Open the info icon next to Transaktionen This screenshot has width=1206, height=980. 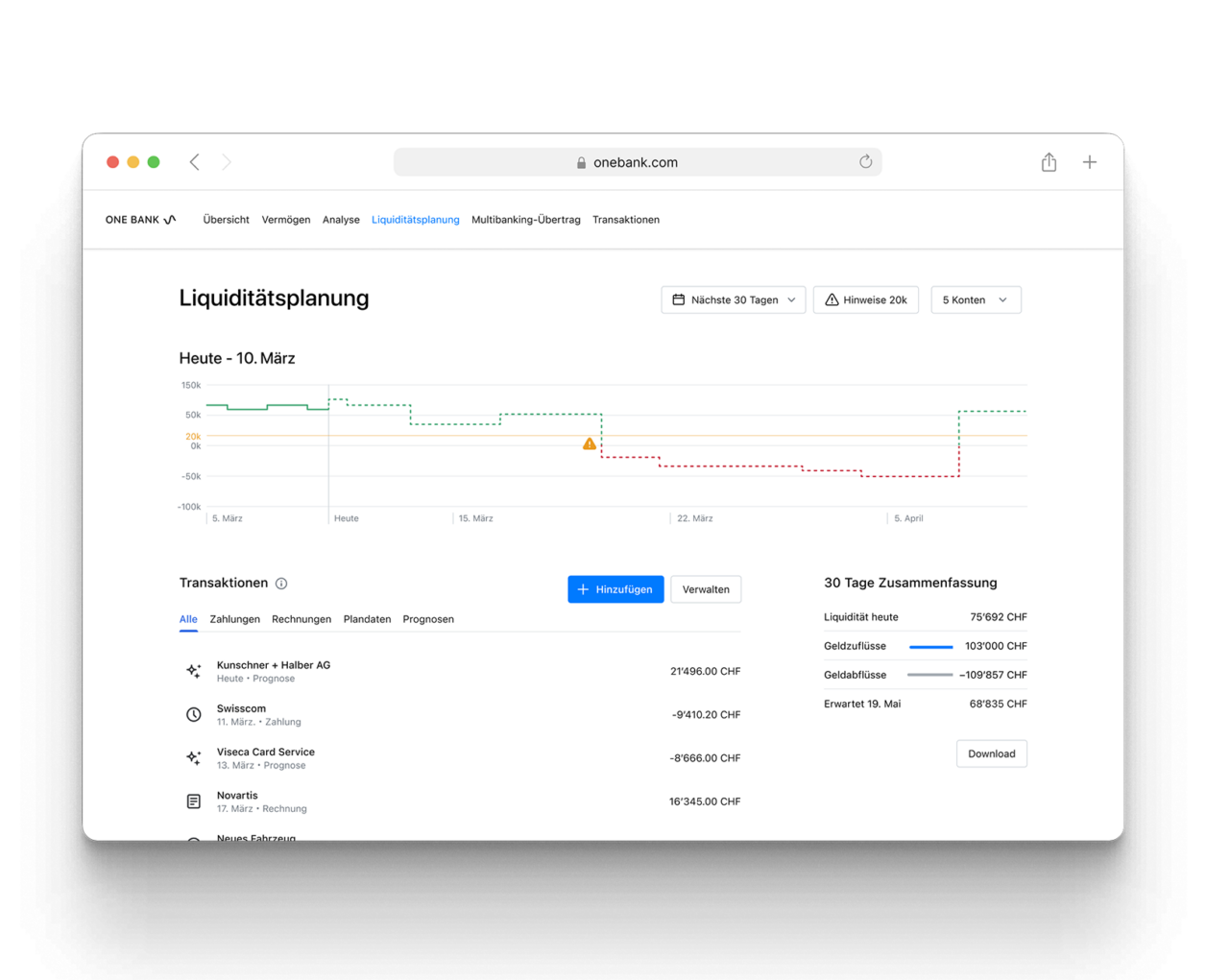(x=281, y=584)
